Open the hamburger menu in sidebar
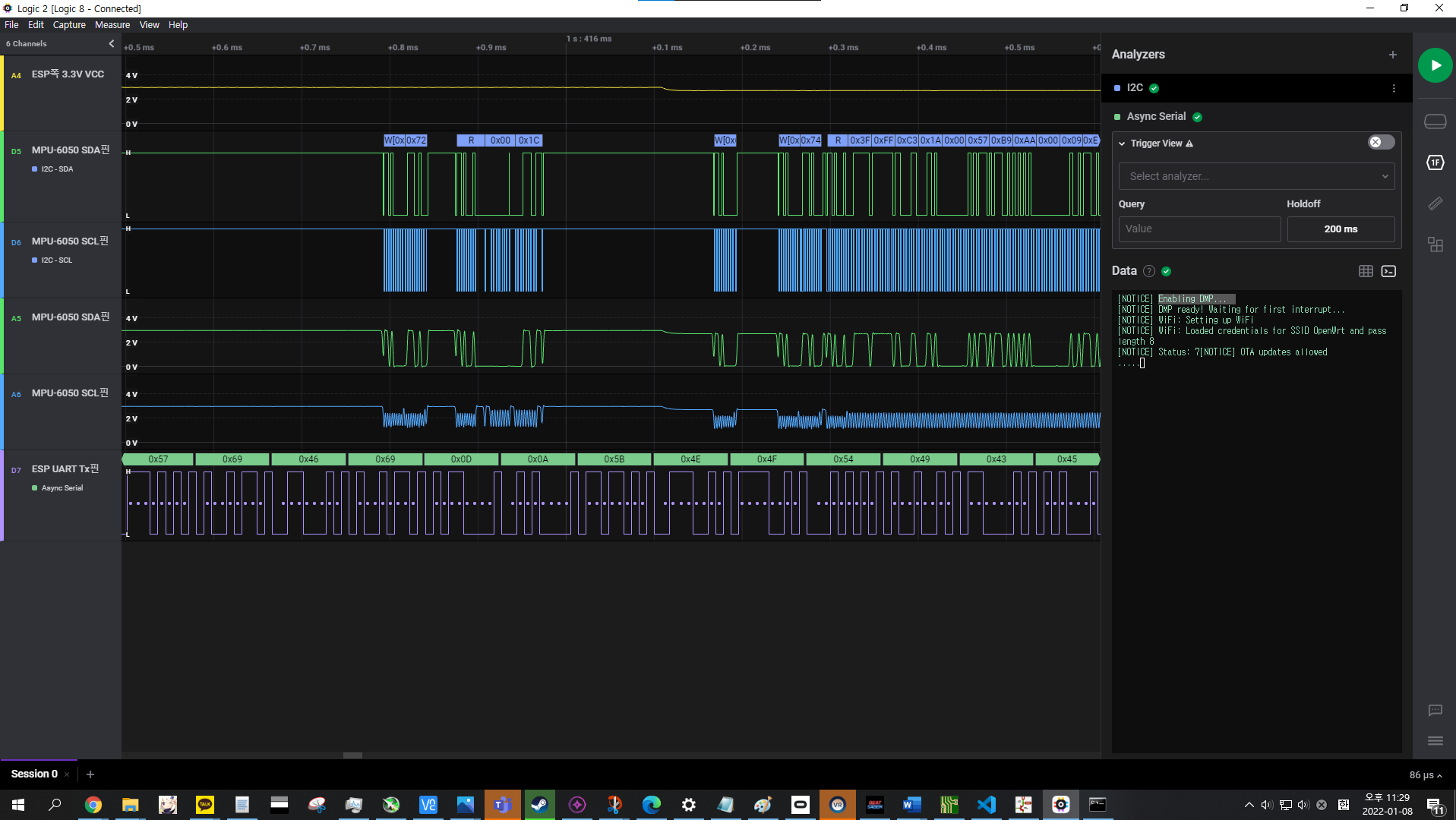Image resolution: width=1456 pixels, height=820 pixels. pos(1435,740)
